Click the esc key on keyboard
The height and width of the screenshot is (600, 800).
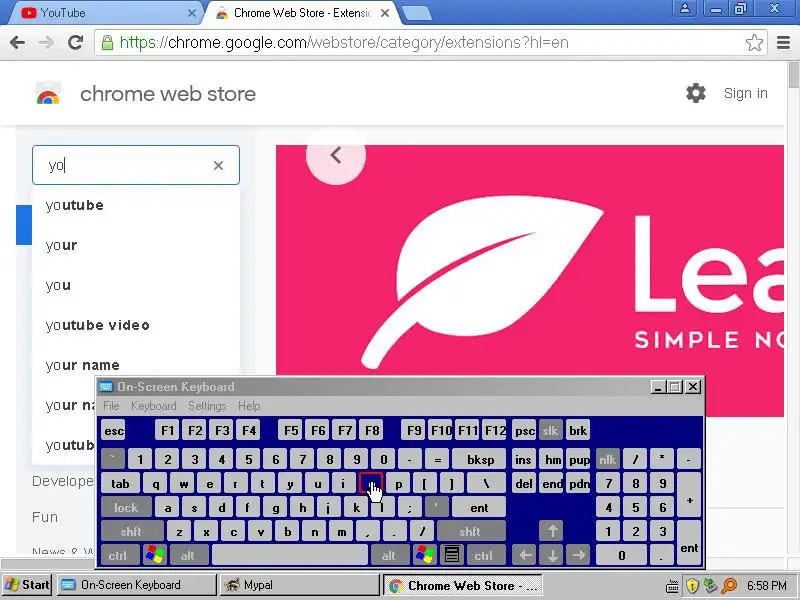point(113,431)
